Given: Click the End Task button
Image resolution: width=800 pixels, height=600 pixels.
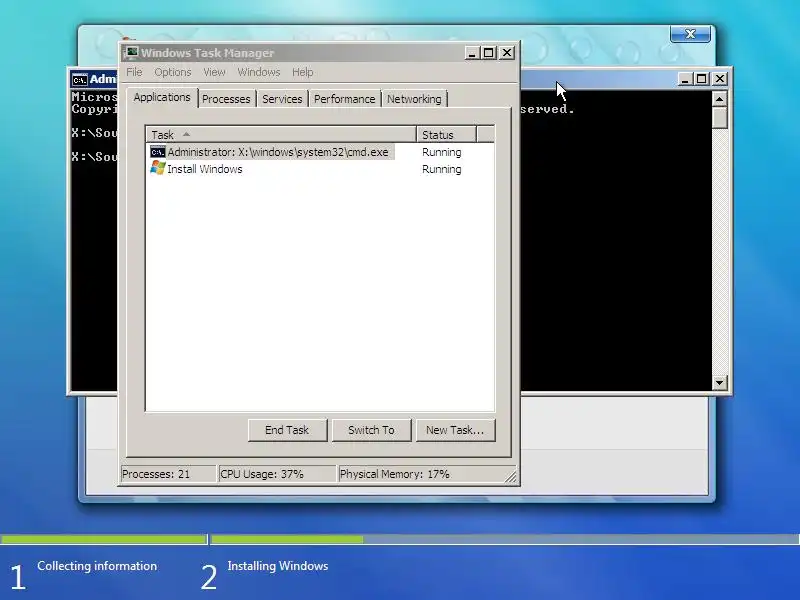Looking at the screenshot, I should [287, 430].
